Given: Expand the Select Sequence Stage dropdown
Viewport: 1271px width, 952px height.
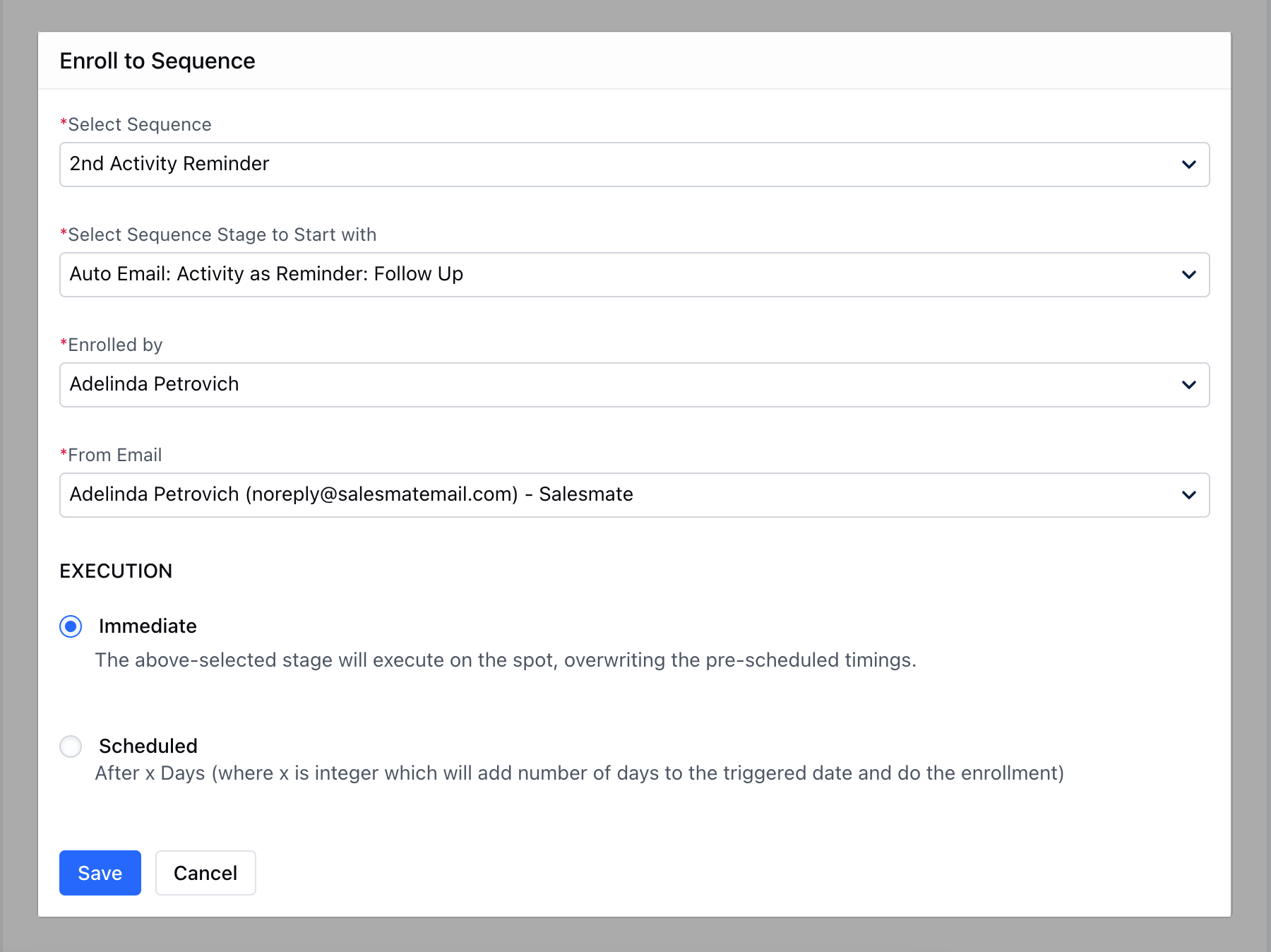Looking at the screenshot, I should (634, 275).
